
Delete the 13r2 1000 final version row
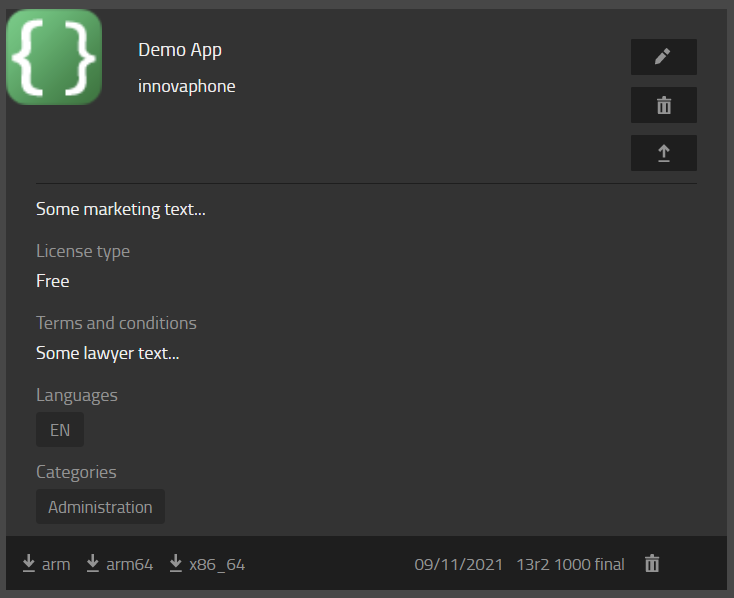(652, 564)
